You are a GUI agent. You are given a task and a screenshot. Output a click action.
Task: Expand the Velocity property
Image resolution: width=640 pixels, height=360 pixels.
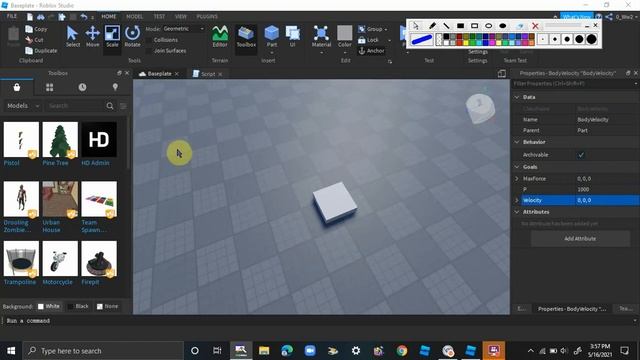click(517, 200)
